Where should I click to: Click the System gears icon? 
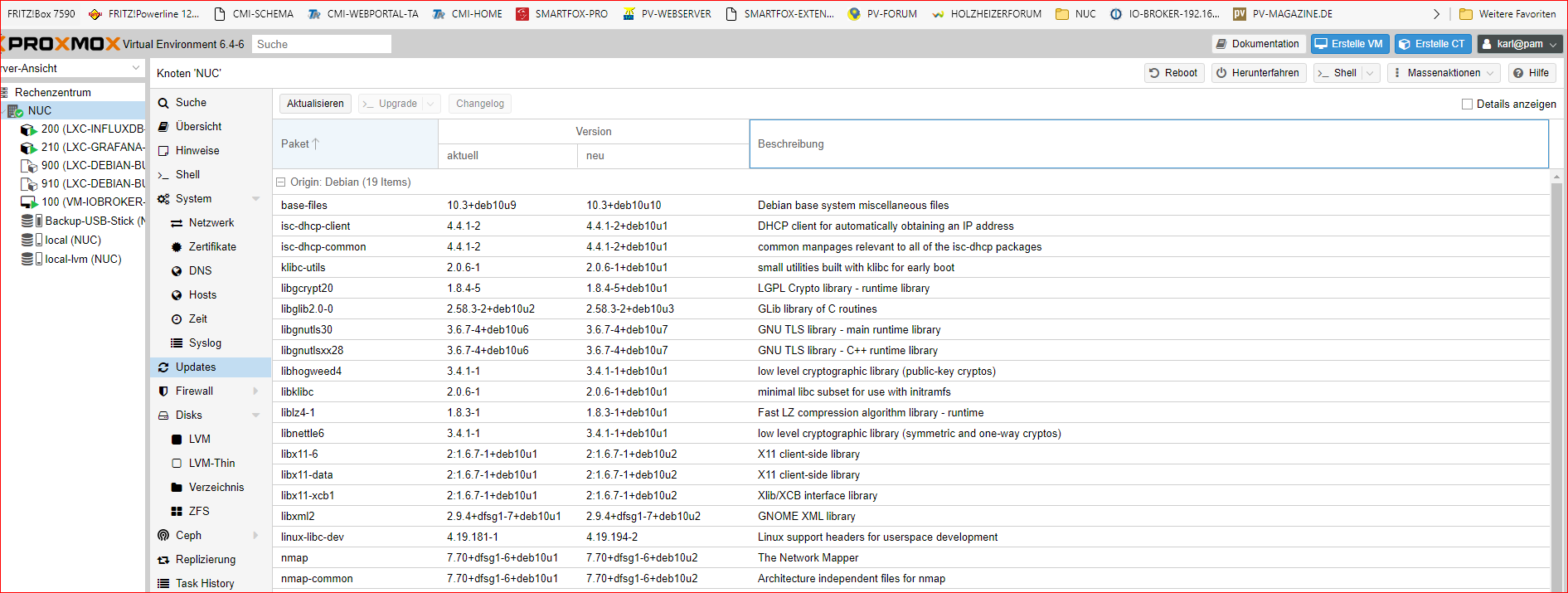point(163,199)
